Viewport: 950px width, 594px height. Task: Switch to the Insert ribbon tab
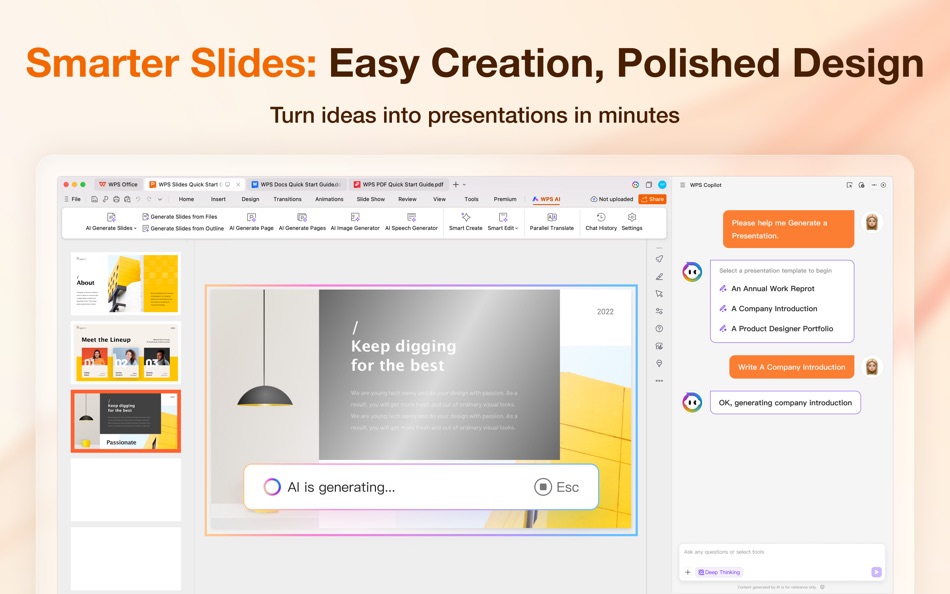pos(218,199)
